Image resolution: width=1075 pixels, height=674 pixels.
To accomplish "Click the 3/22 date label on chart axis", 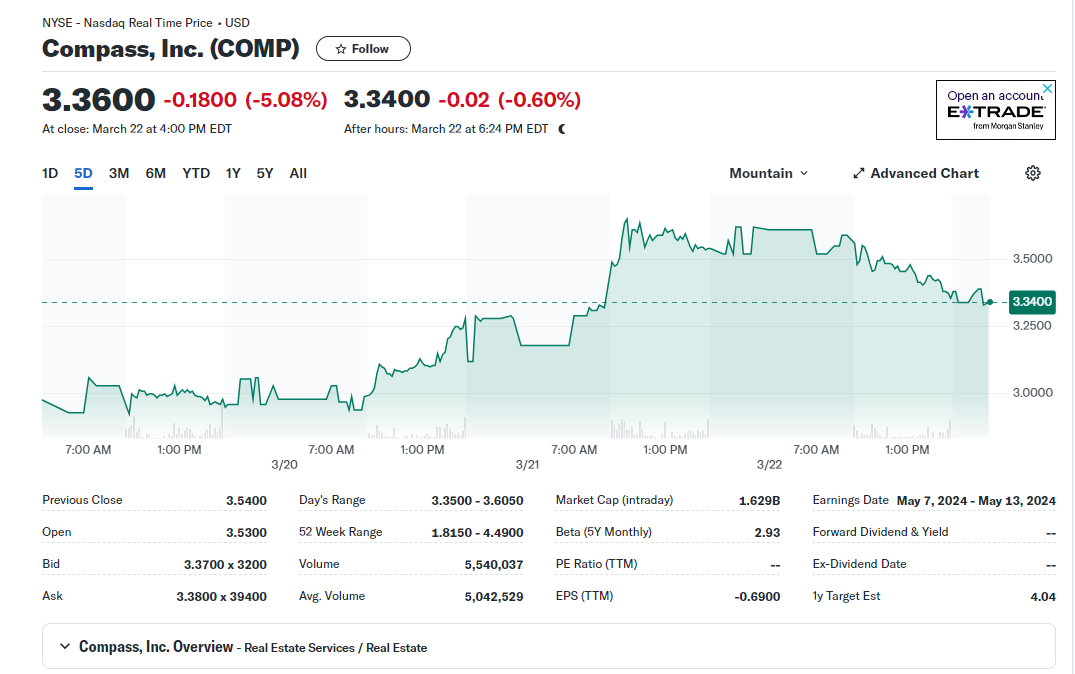I will [x=769, y=465].
